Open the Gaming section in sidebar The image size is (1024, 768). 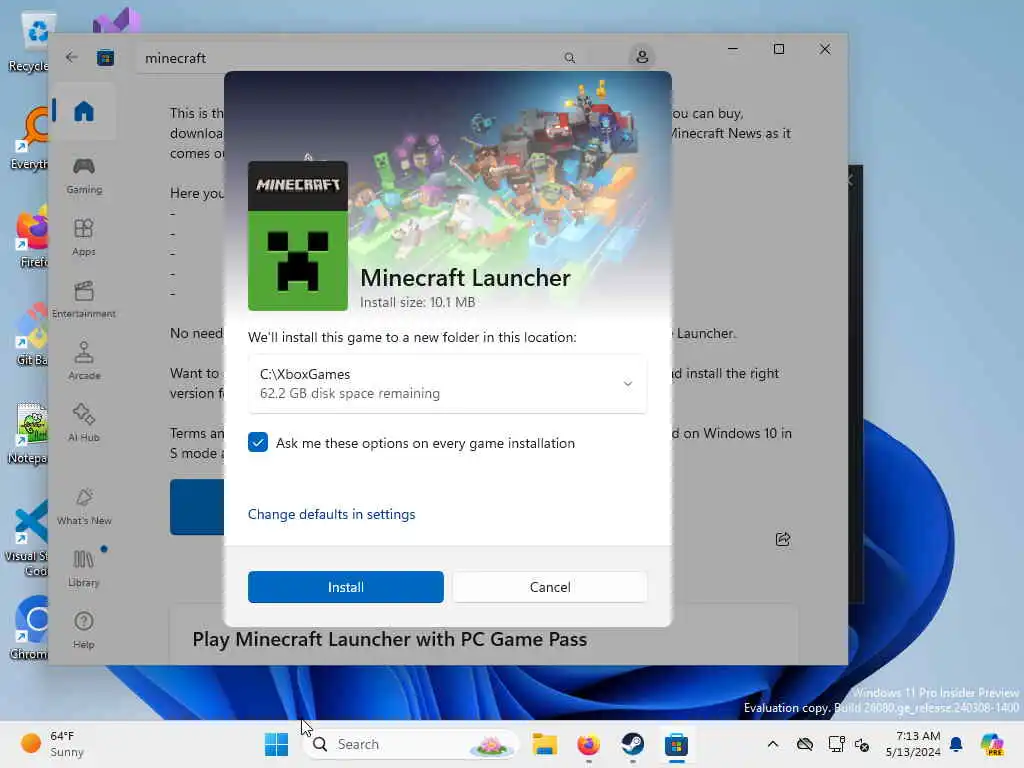[x=84, y=175]
